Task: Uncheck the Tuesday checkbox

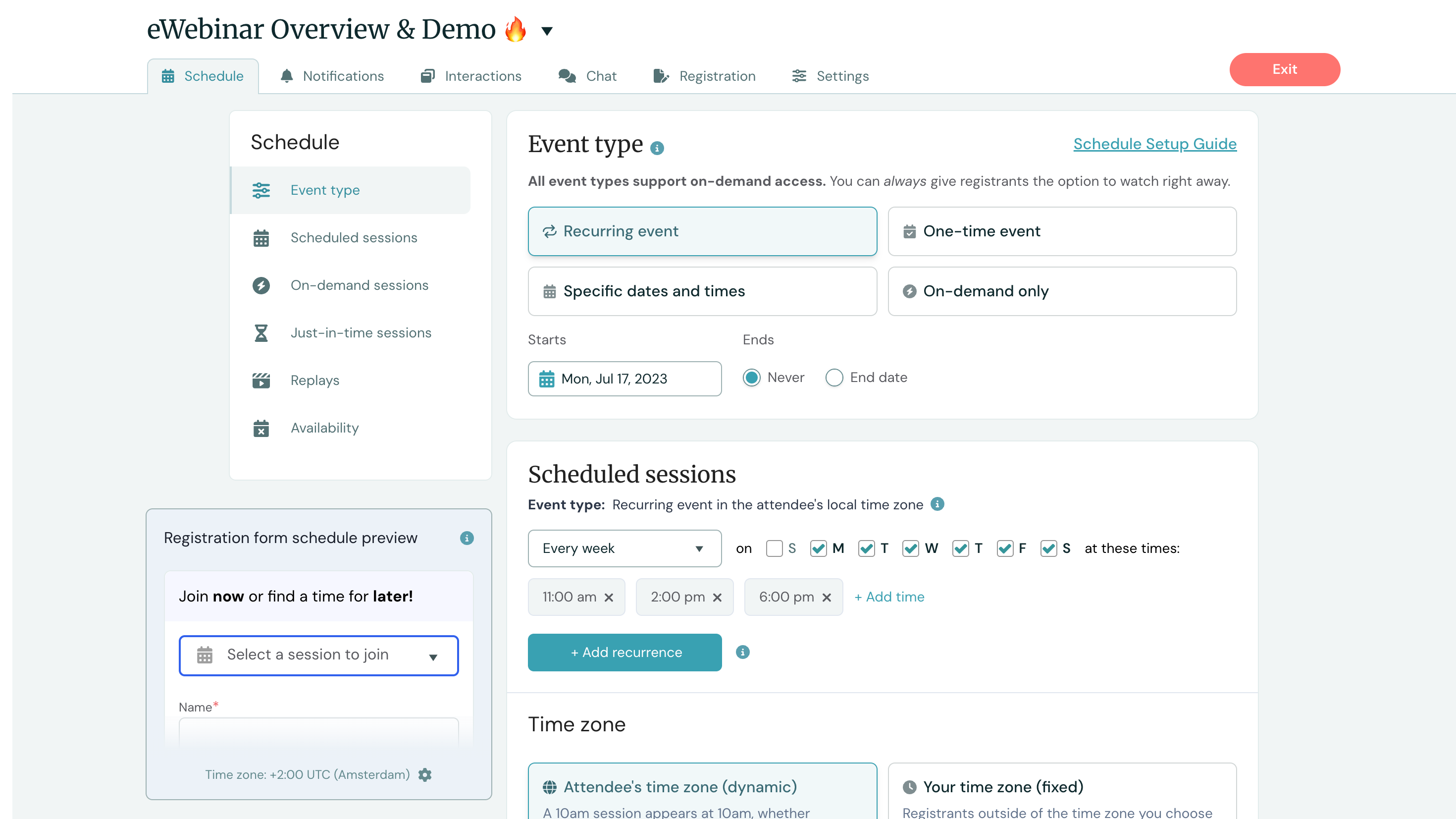Action: click(x=867, y=548)
